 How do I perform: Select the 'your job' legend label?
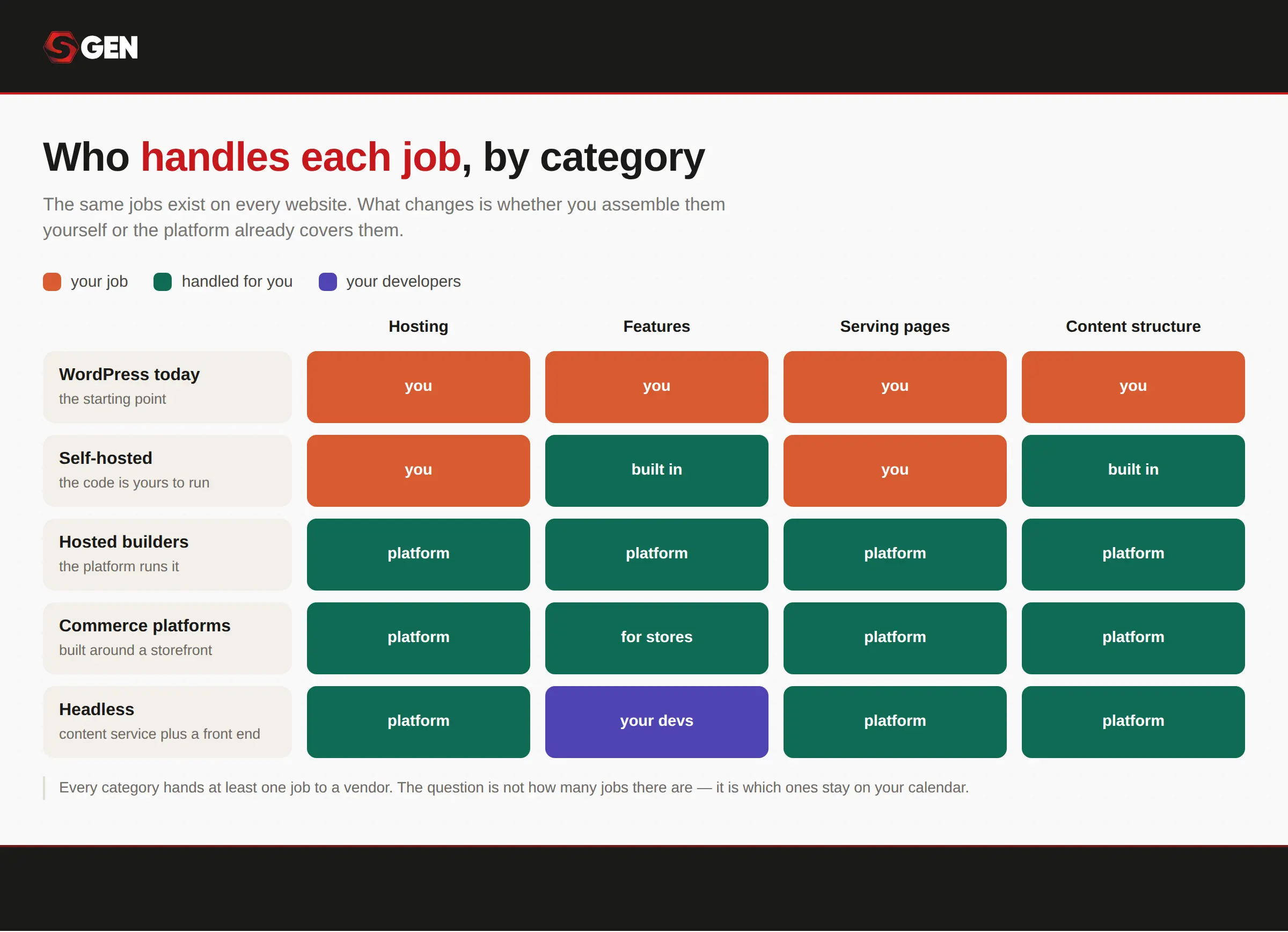[99, 282]
